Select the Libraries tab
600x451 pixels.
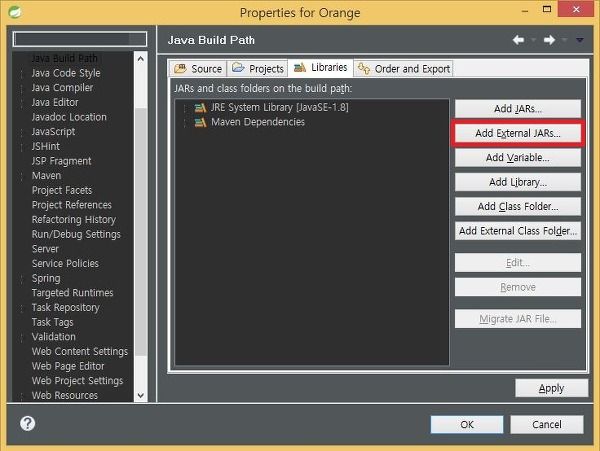pos(321,68)
